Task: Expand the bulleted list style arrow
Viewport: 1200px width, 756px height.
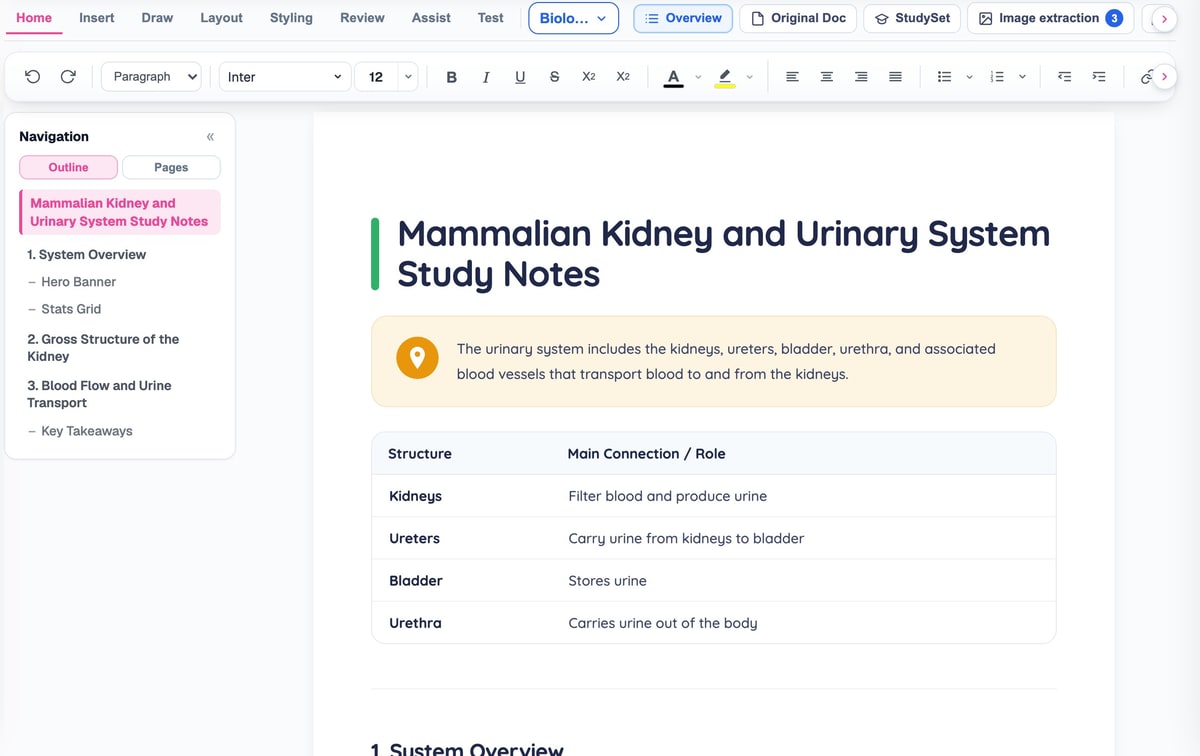Action: [x=969, y=77]
